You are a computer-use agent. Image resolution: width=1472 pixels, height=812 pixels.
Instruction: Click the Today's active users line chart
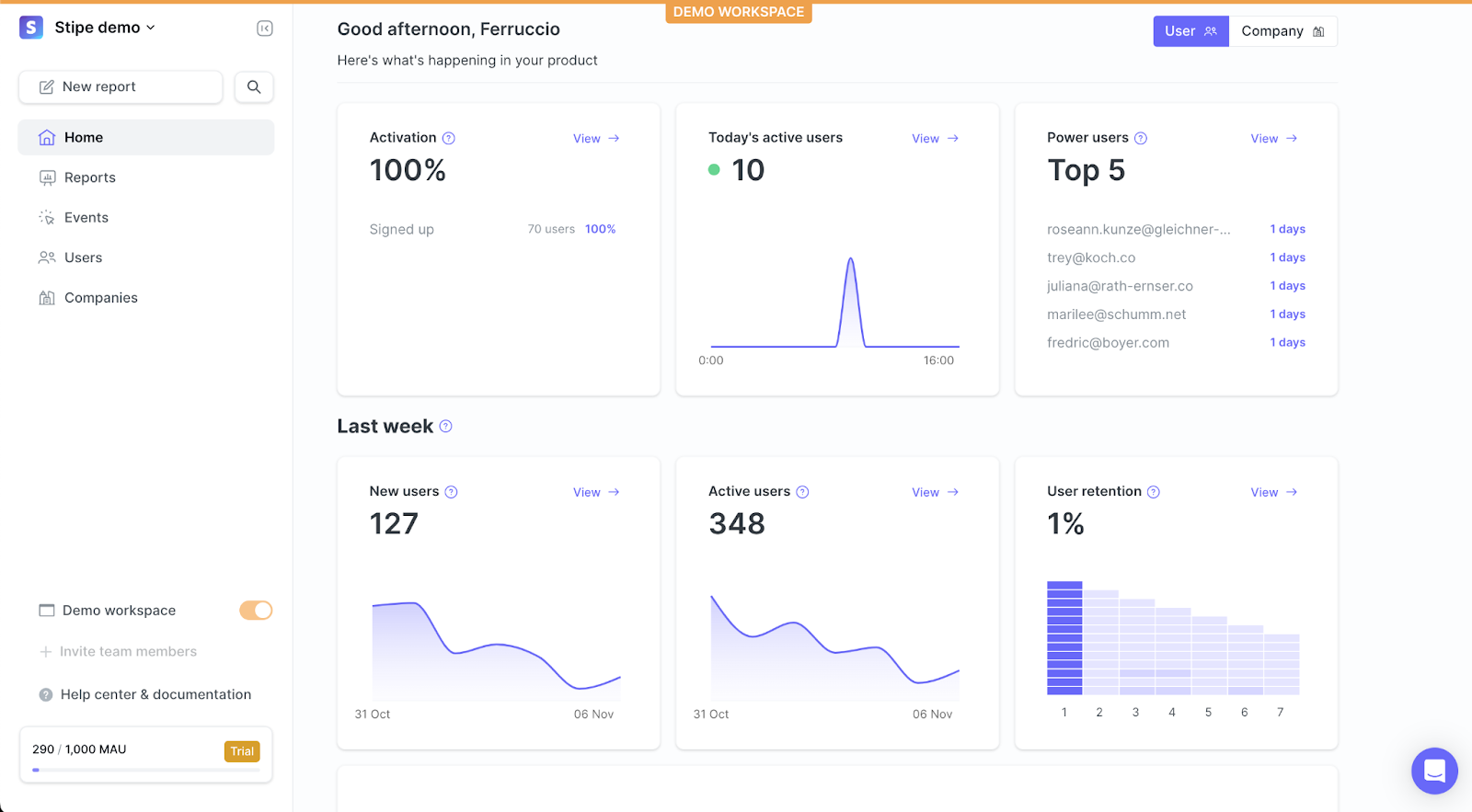pos(835,303)
